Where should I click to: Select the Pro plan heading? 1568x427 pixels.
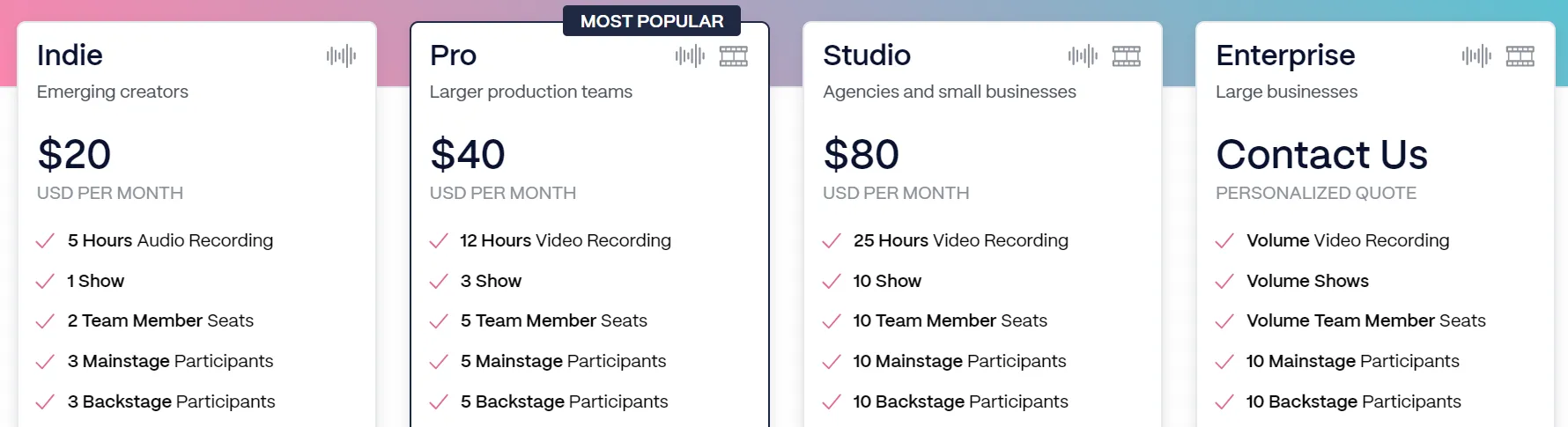tap(453, 55)
